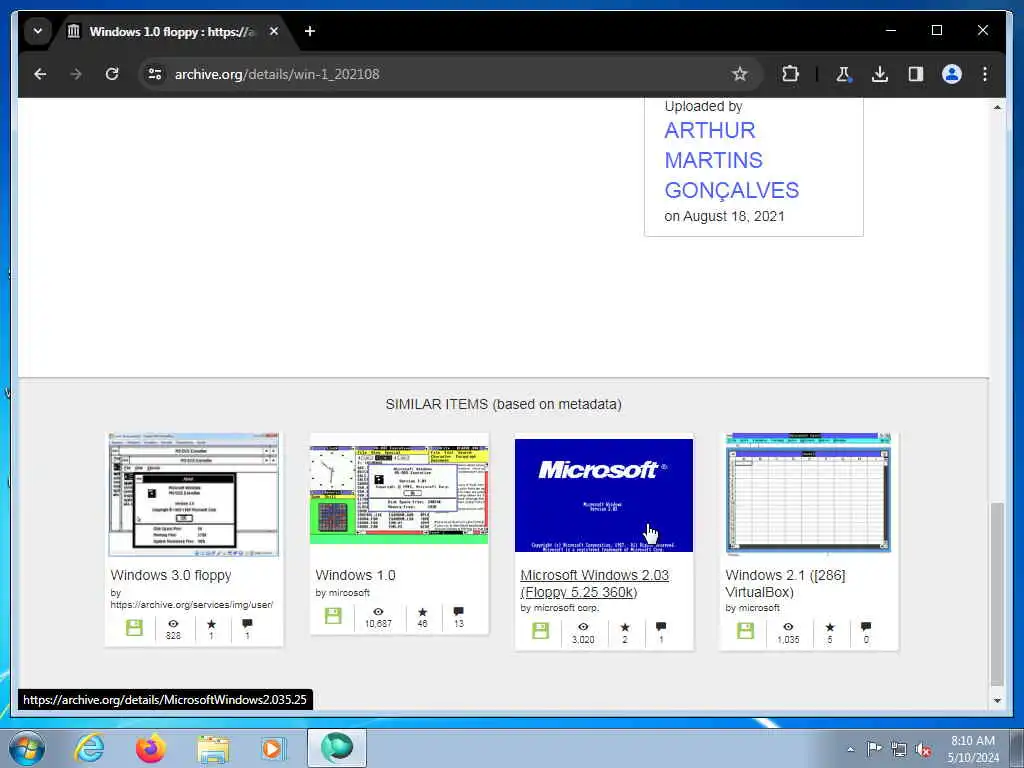
Task: Open Windows Media Player from taskbar
Action: [273, 748]
